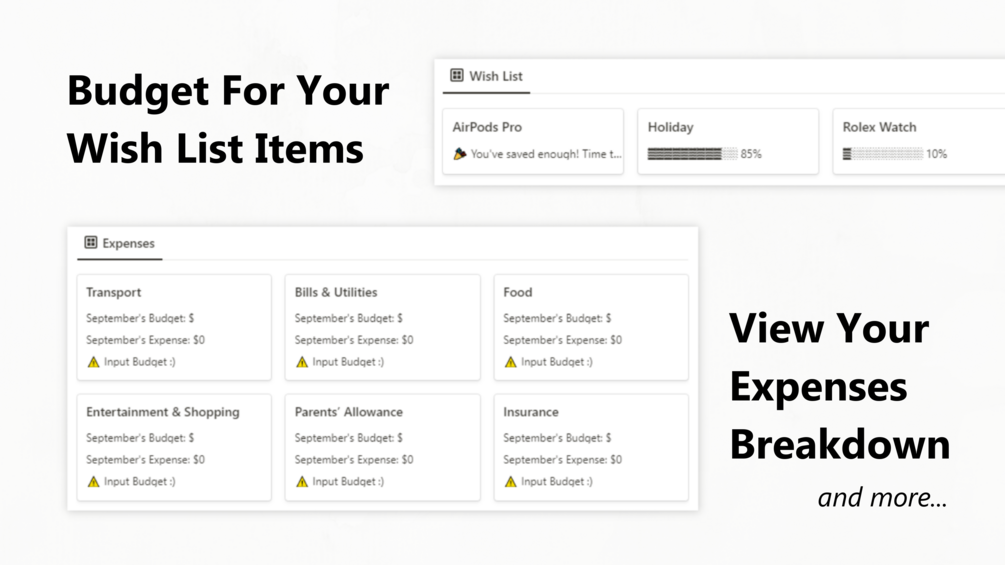The image size is (1005, 565).
Task: Click the warning icon in Parents' Allowance card
Action: (x=302, y=482)
